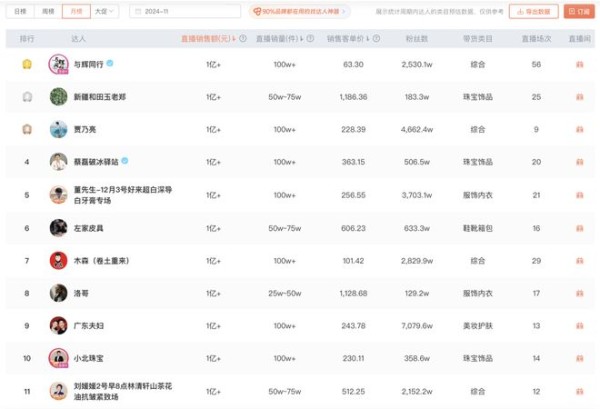Click the 订阅 button
Image resolution: width=600 pixels, height=409 pixels.
(x=579, y=11)
